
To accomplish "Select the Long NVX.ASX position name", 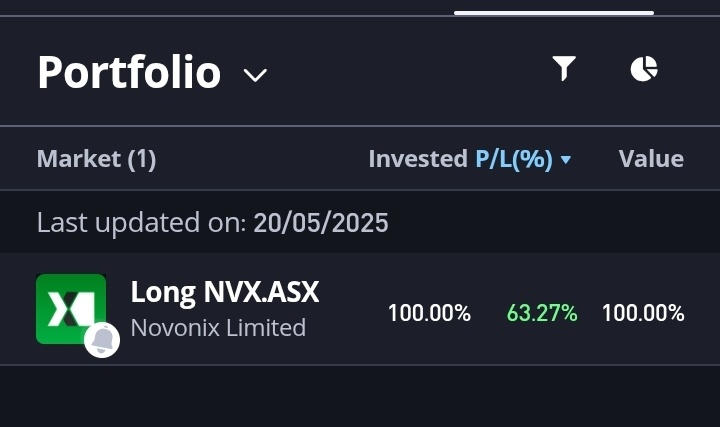I will pos(225,292).
